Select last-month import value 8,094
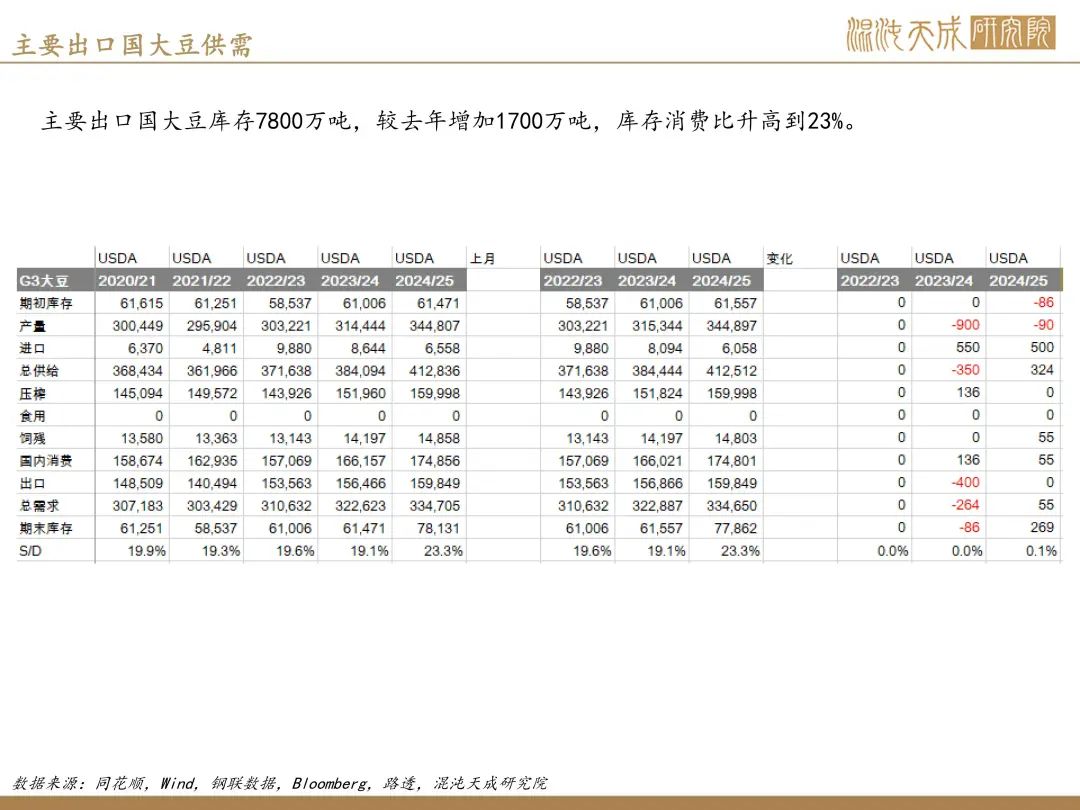 pyautogui.click(x=665, y=349)
